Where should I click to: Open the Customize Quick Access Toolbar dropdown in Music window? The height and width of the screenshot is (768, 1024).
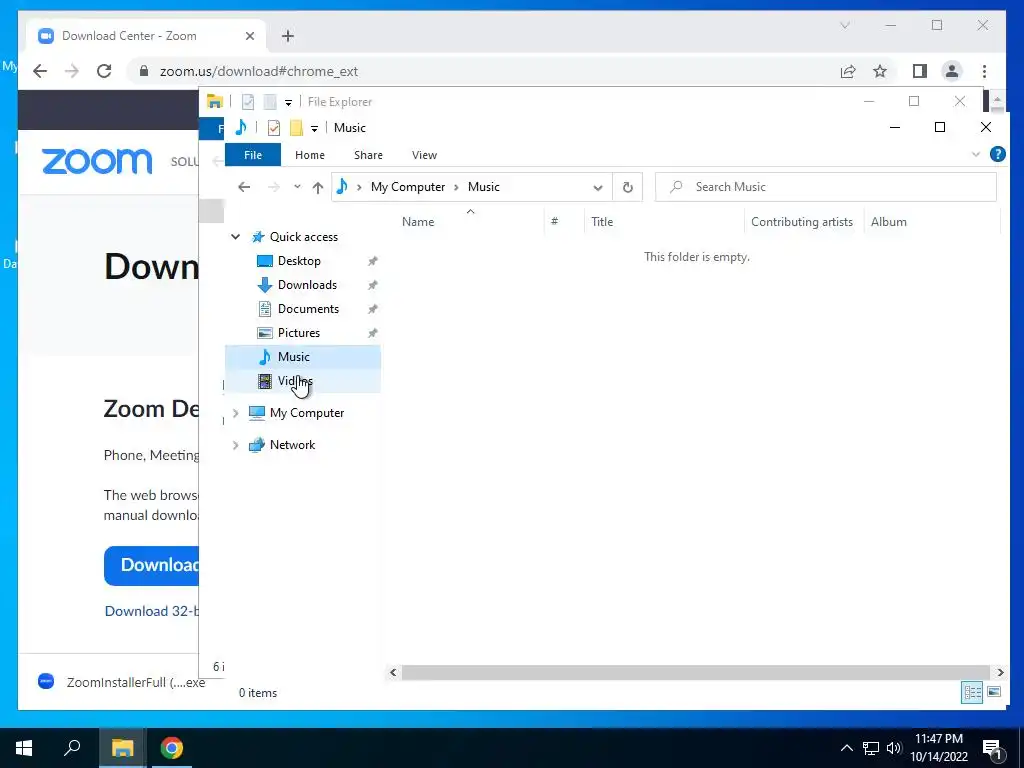click(x=314, y=129)
